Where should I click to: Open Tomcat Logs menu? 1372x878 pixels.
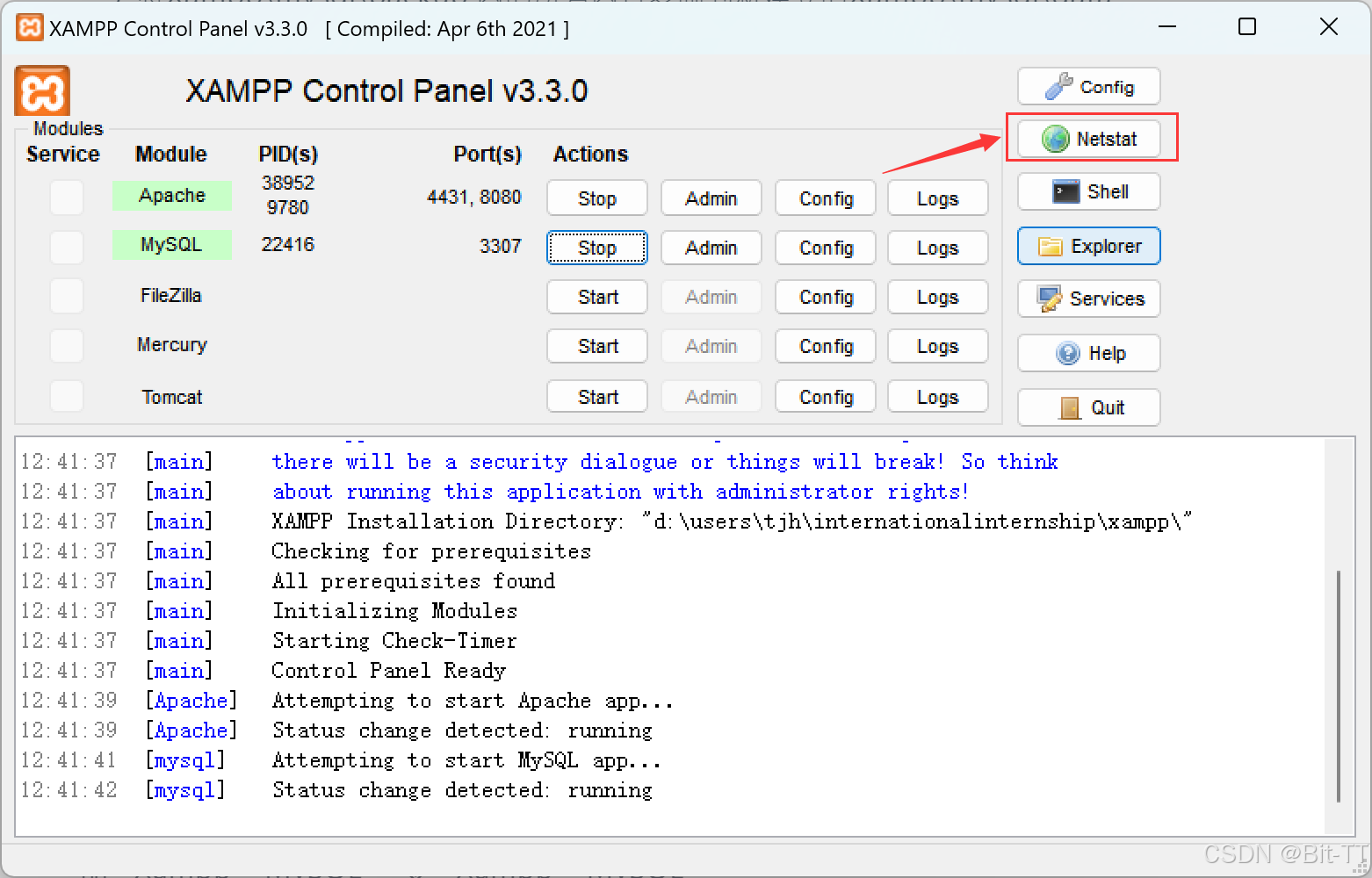coord(938,397)
